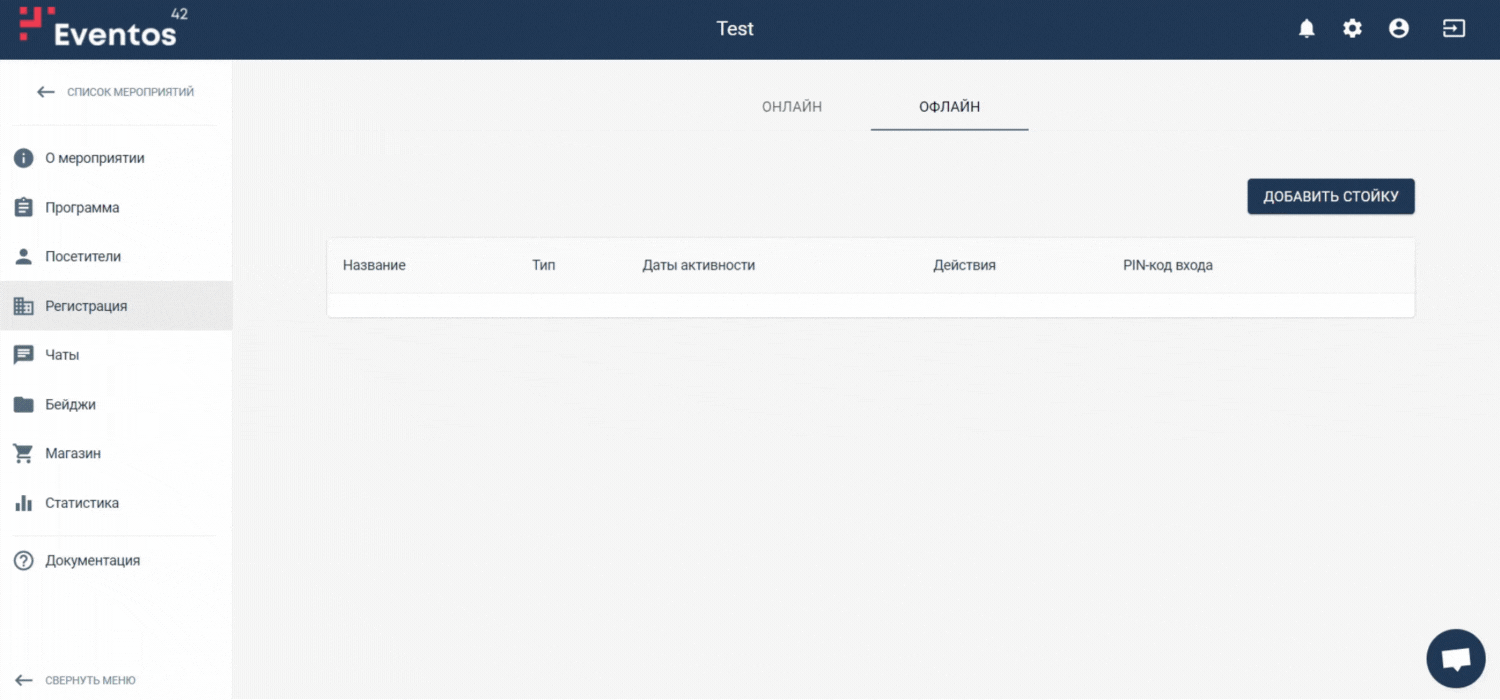Select the ОФЛАЙН tab

click(949, 107)
